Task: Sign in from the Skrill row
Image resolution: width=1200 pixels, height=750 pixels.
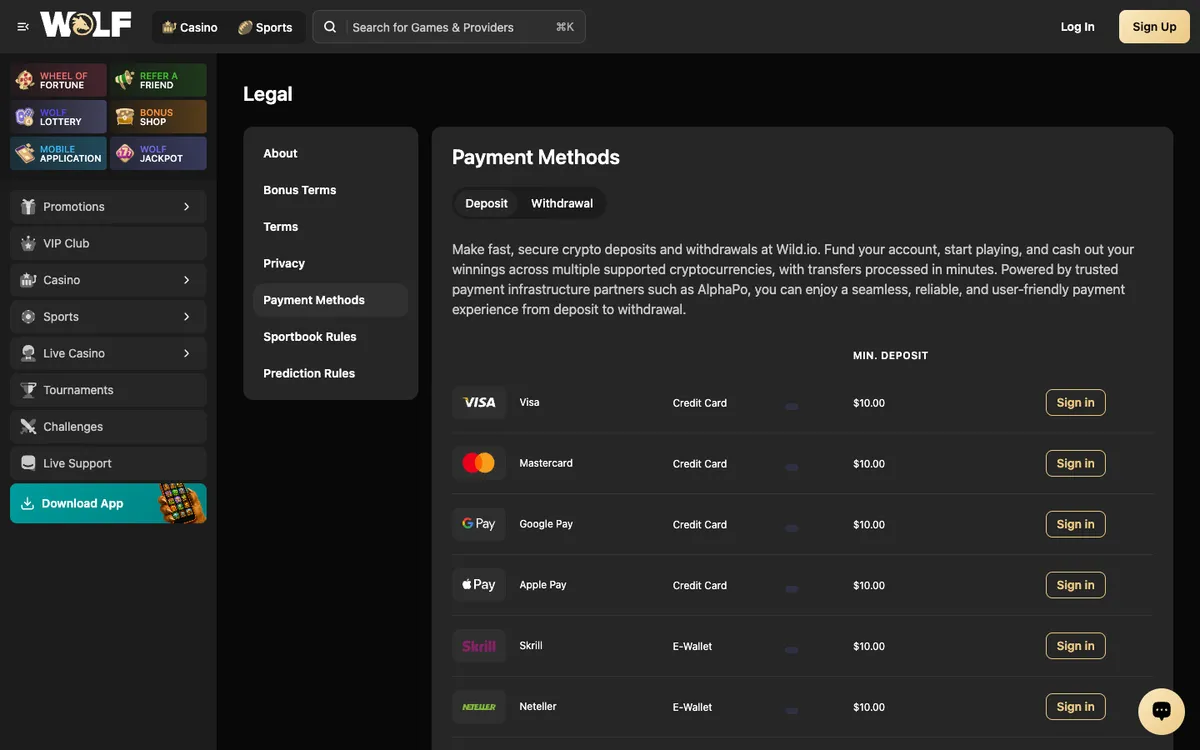Action: coord(1075,646)
